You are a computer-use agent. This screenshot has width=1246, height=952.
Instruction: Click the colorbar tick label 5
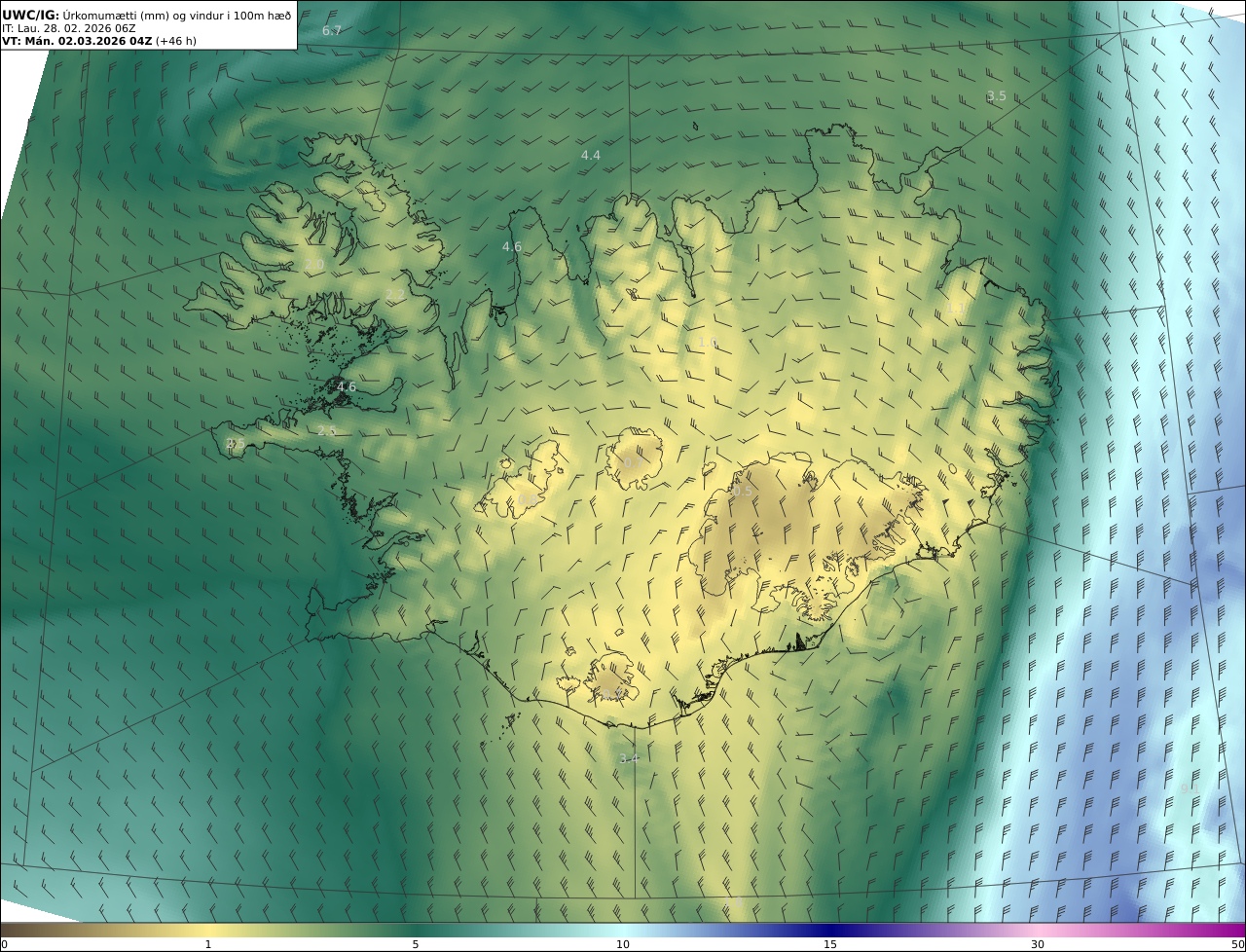pos(416,944)
